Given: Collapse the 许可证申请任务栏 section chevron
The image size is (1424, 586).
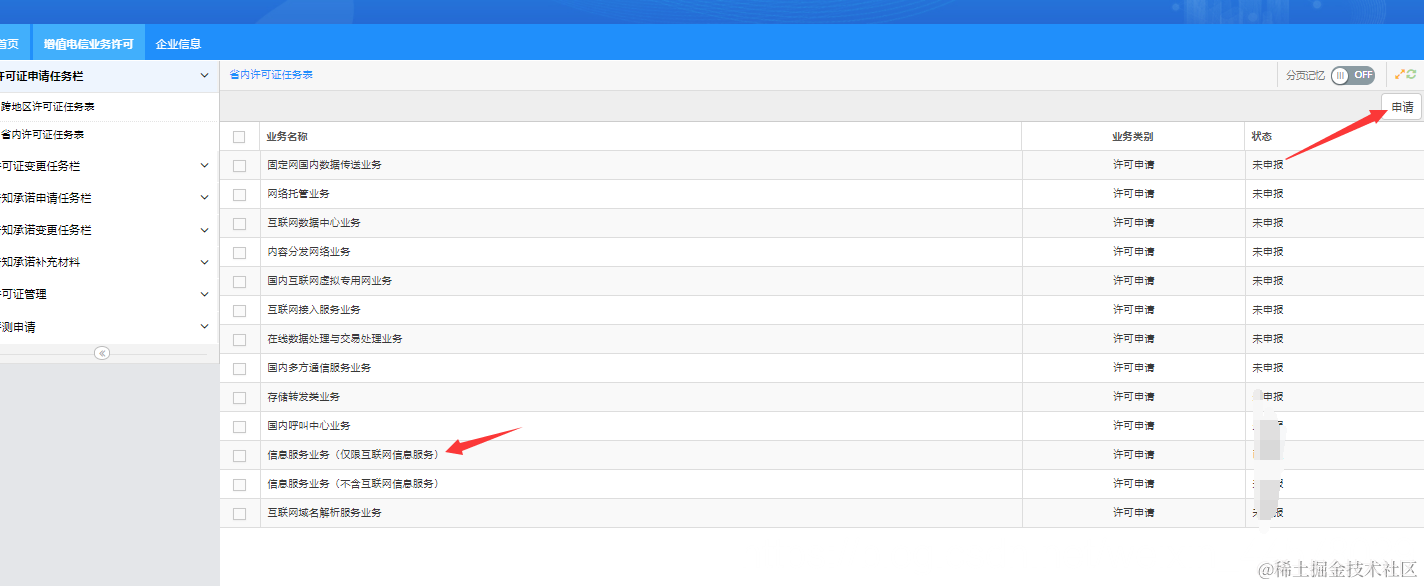Looking at the screenshot, I should (204, 76).
